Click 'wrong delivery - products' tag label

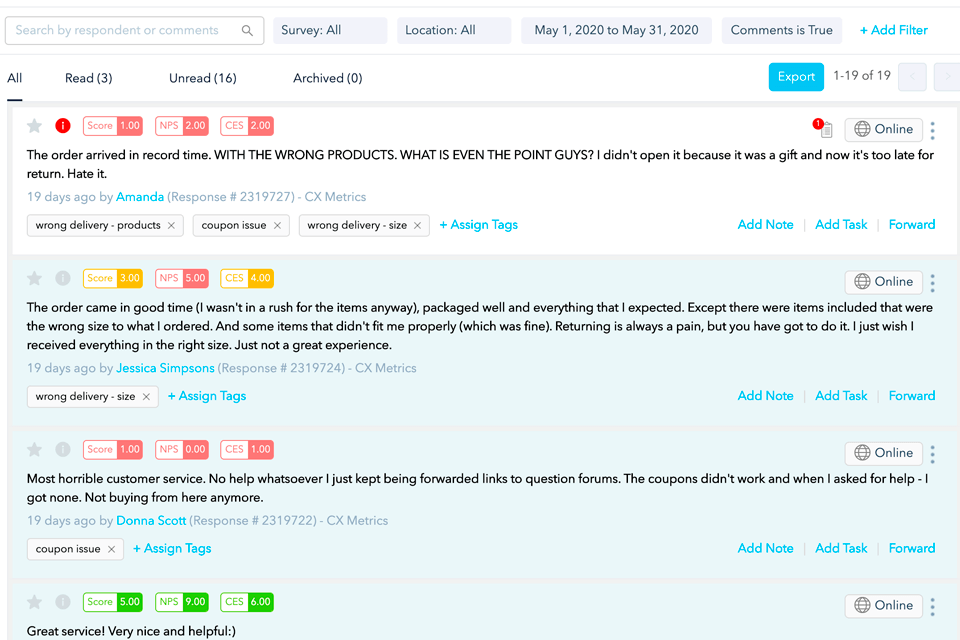tap(98, 225)
